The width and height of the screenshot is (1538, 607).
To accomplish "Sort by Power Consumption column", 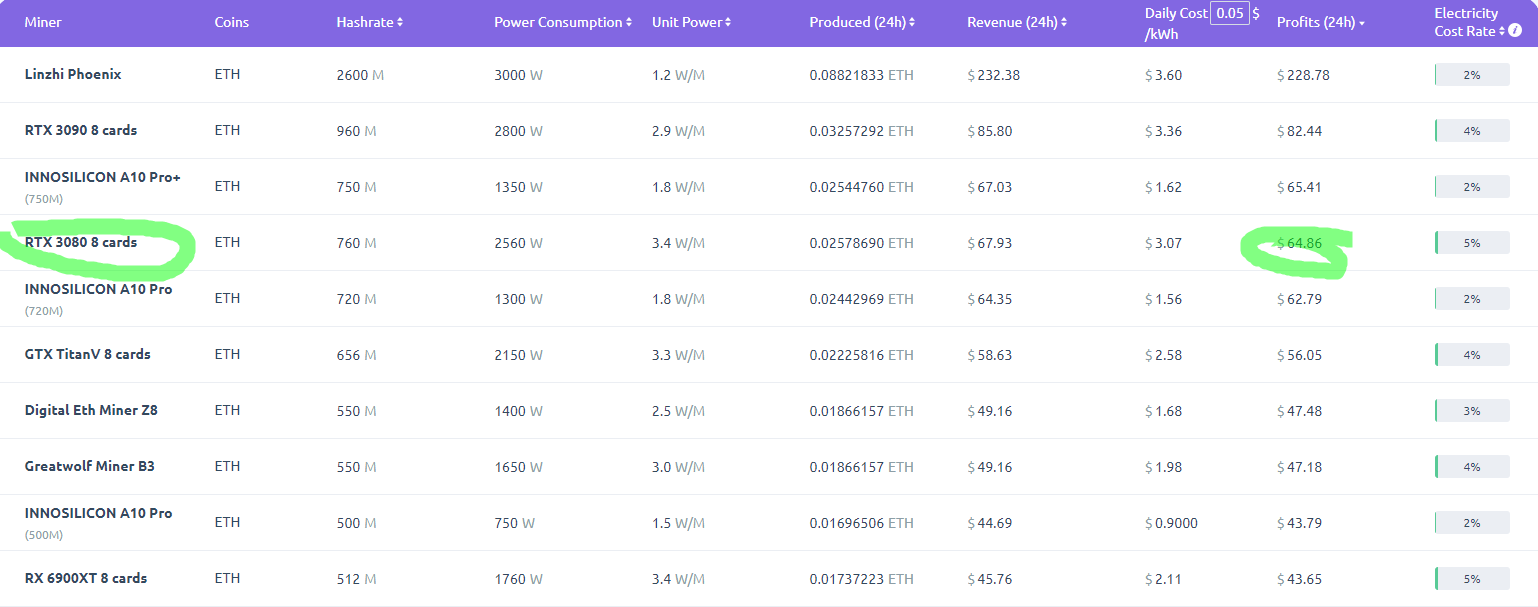I will pyautogui.click(x=562, y=22).
